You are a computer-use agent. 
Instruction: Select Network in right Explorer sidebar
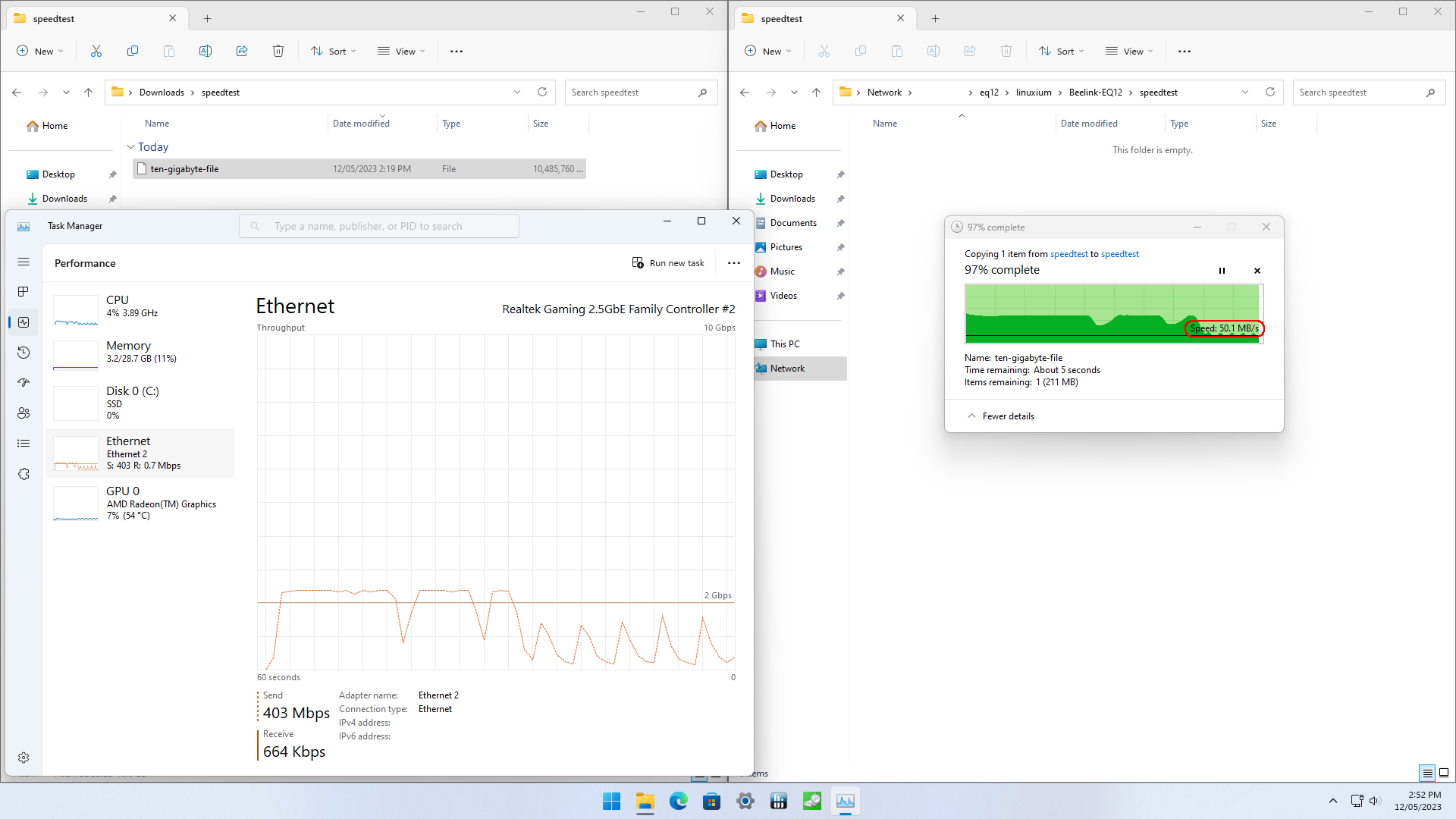click(799, 369)
